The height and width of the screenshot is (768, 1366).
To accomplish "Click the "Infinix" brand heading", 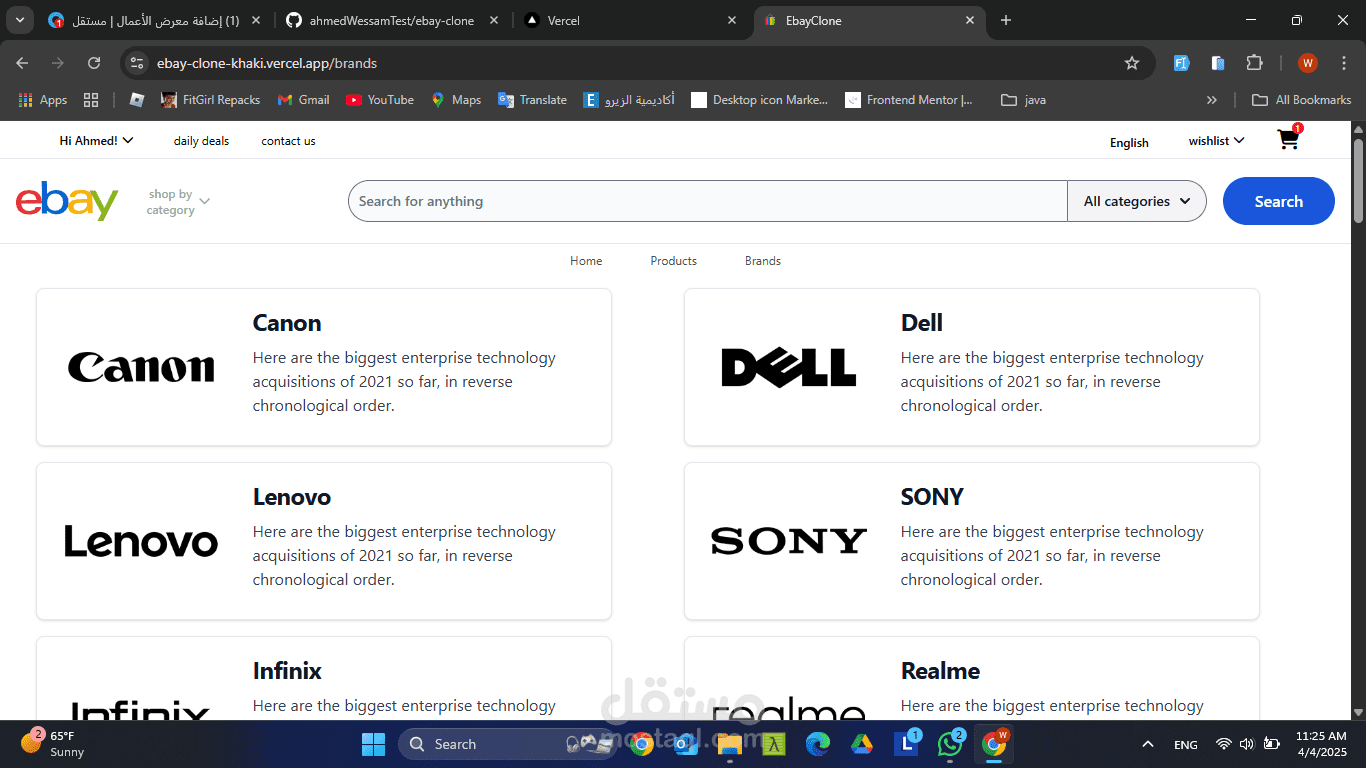I will click(x=287, y=671).
